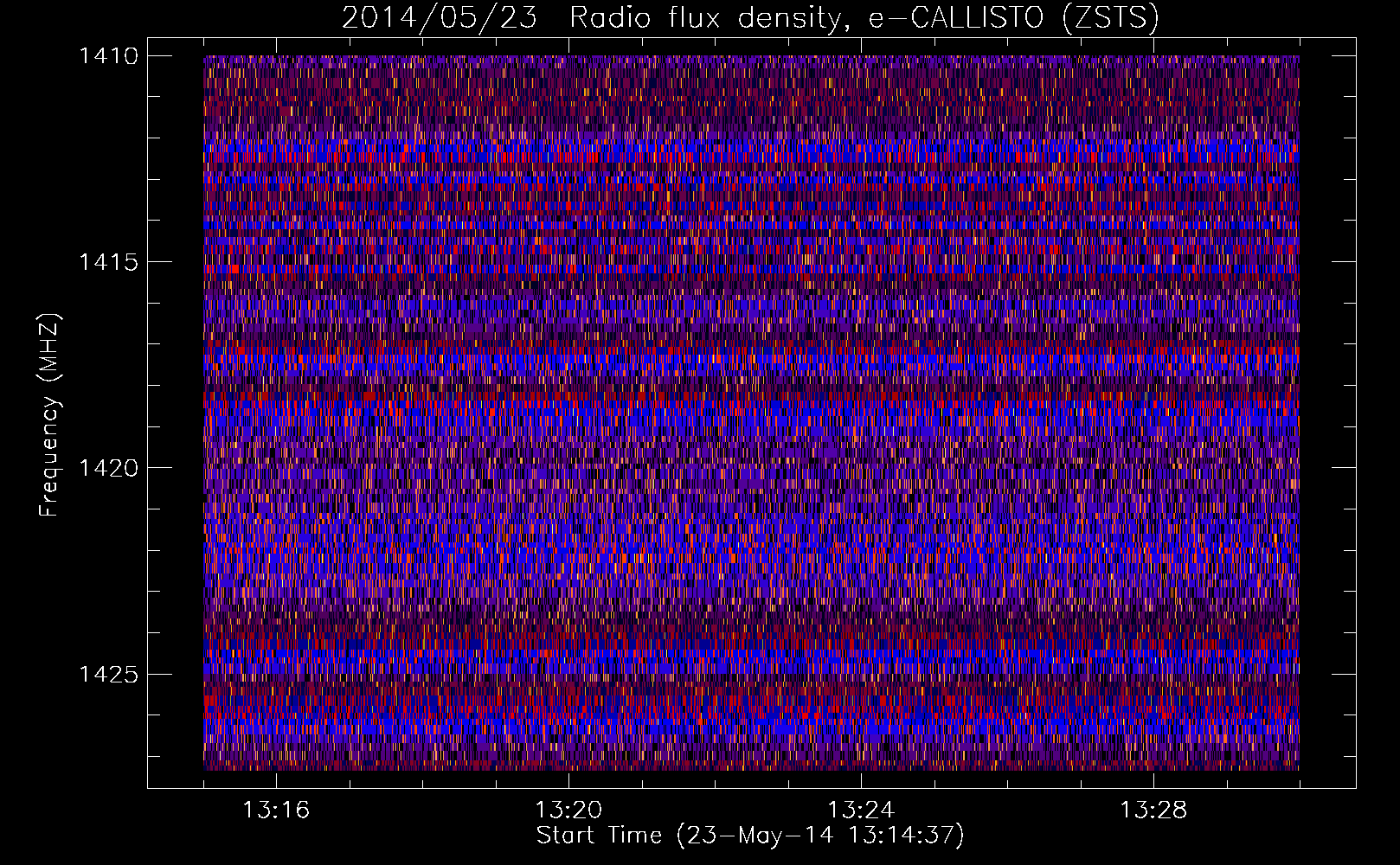The image size is (1400, 865).
Task: Click the 'Start Time (23-May-14 13:14:37)' axis label
Action: 750,836
